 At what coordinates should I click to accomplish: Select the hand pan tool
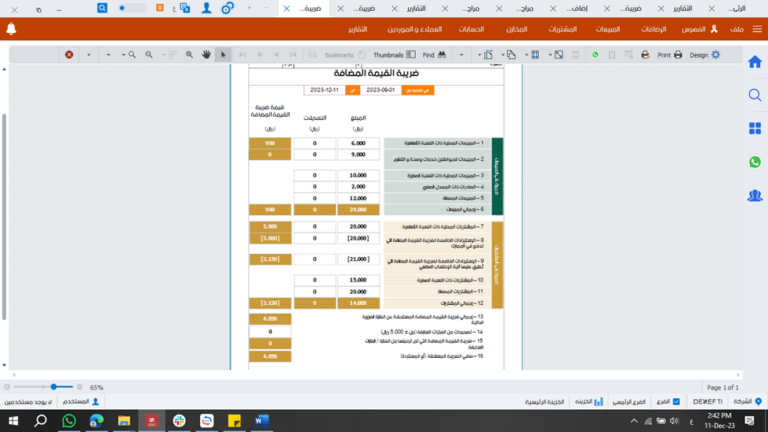205,54
